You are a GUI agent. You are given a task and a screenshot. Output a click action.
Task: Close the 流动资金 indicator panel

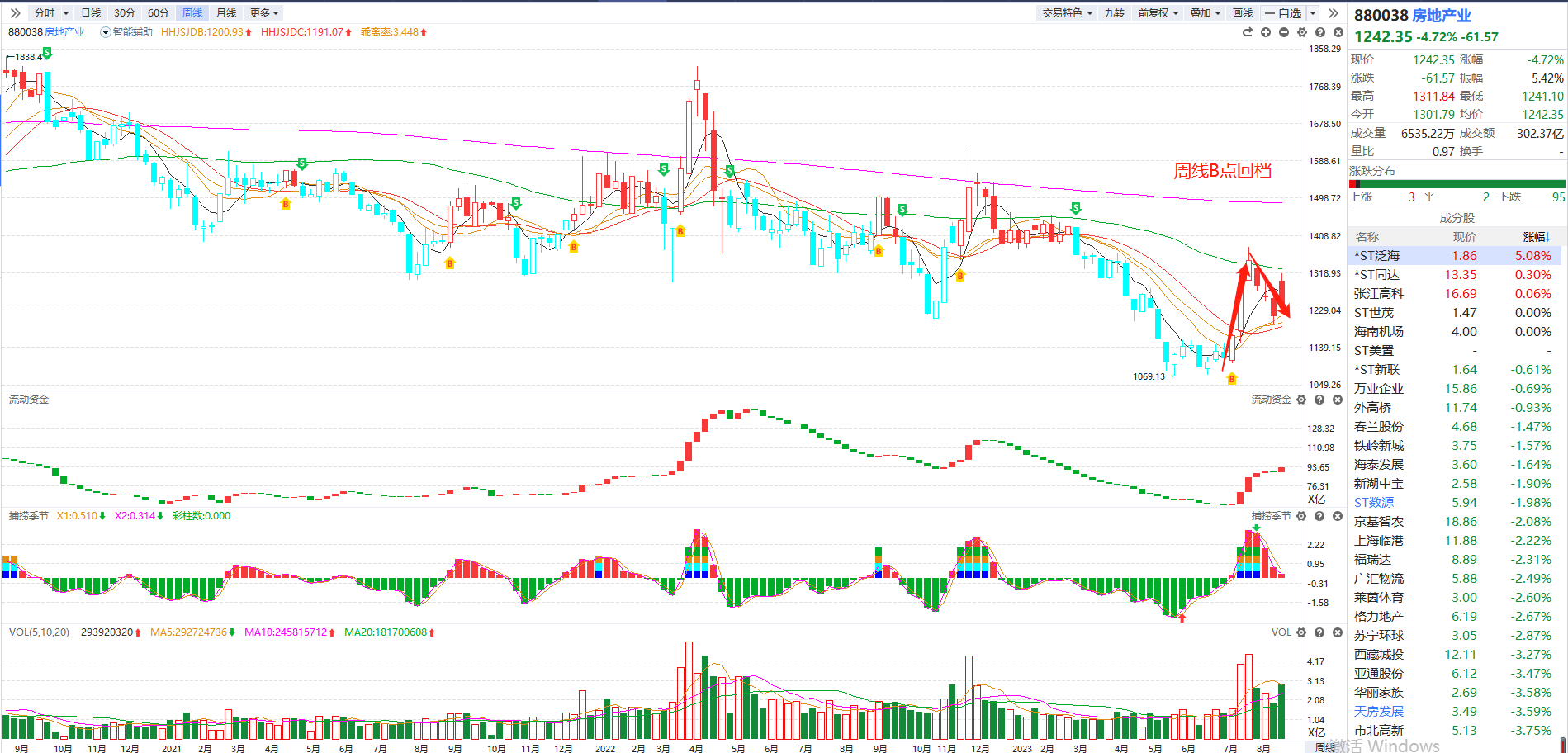[x=1338, y=400]
